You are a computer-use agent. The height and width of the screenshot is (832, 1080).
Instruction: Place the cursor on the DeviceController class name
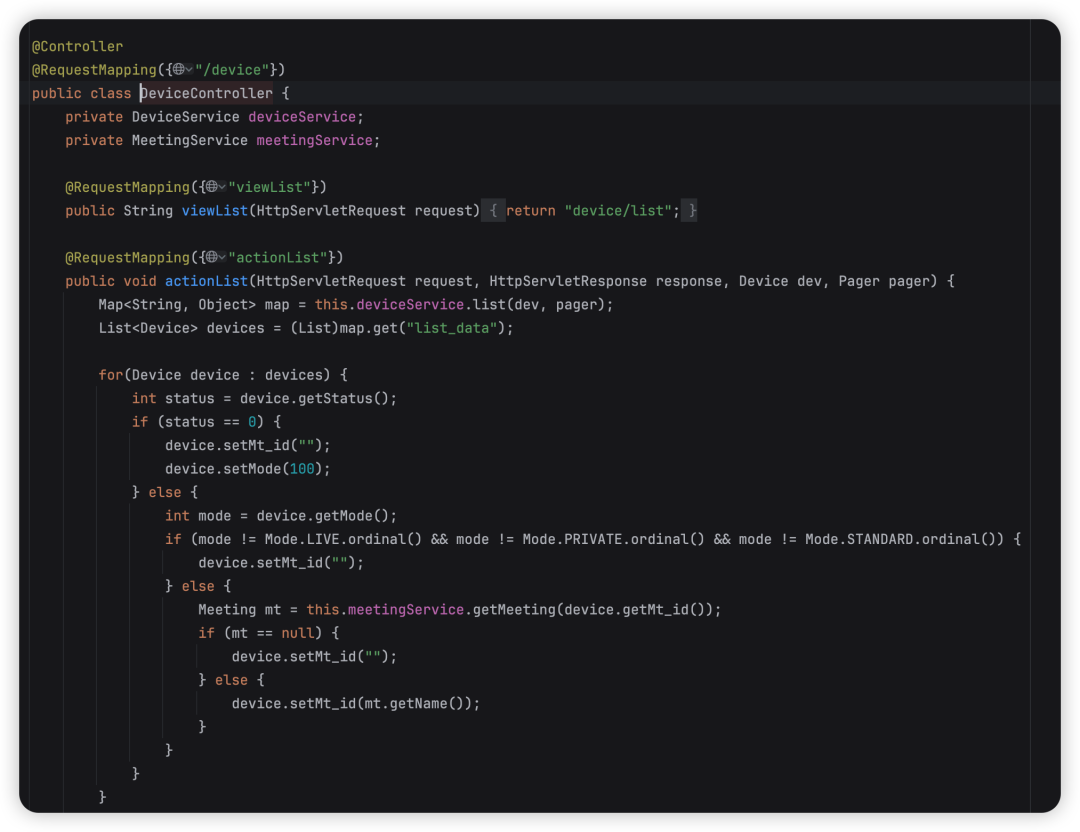click(x=206, y=93)
